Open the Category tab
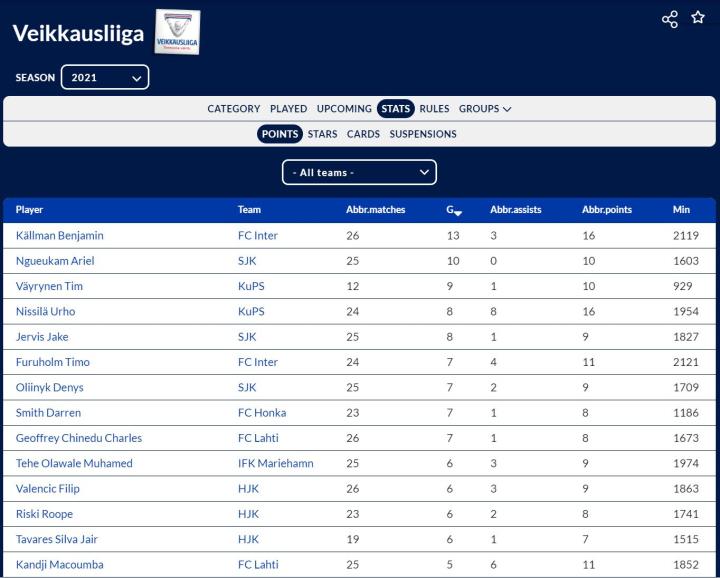This screenshot has height=578, width=720. pyautogui.click(x=233, y=109)
